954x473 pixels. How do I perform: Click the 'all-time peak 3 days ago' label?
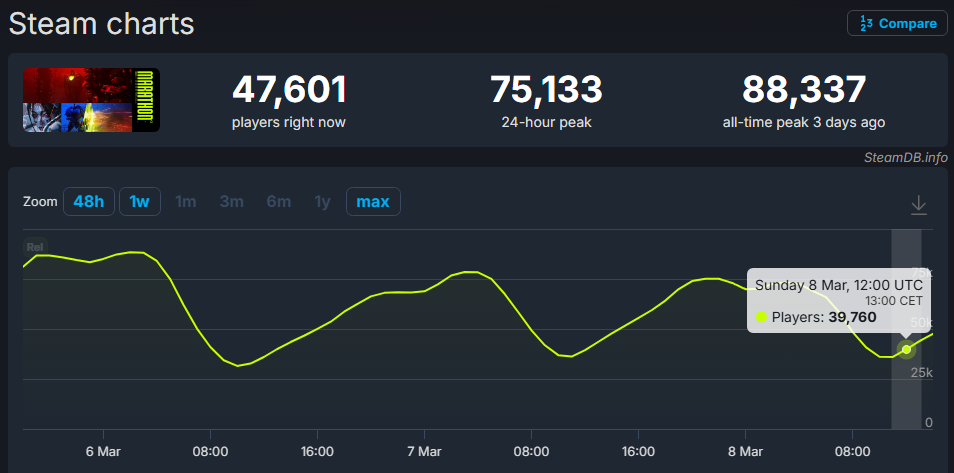[804, 122]
